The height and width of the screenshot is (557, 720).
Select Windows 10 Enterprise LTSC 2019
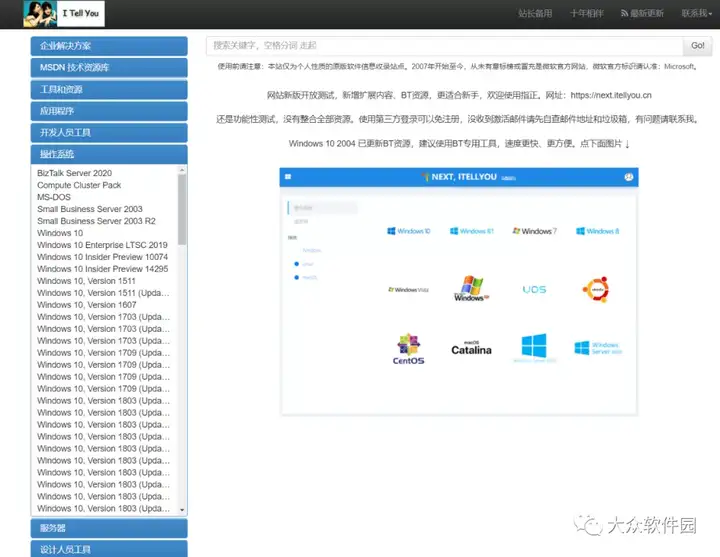pyautogui.click(x=102, y=245)
